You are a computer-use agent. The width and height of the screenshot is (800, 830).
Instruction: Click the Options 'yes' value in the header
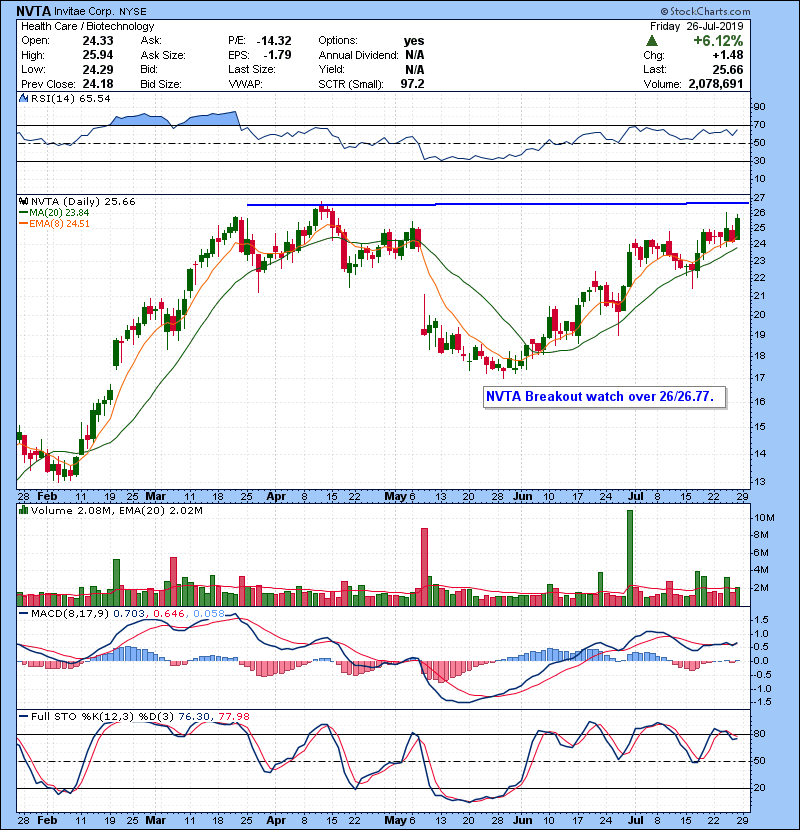coord(414,41)
